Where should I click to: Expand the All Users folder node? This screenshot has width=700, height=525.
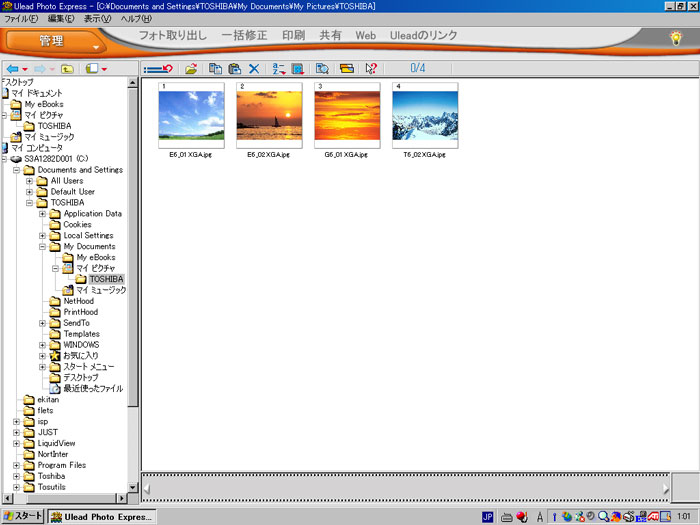point(30,181)
